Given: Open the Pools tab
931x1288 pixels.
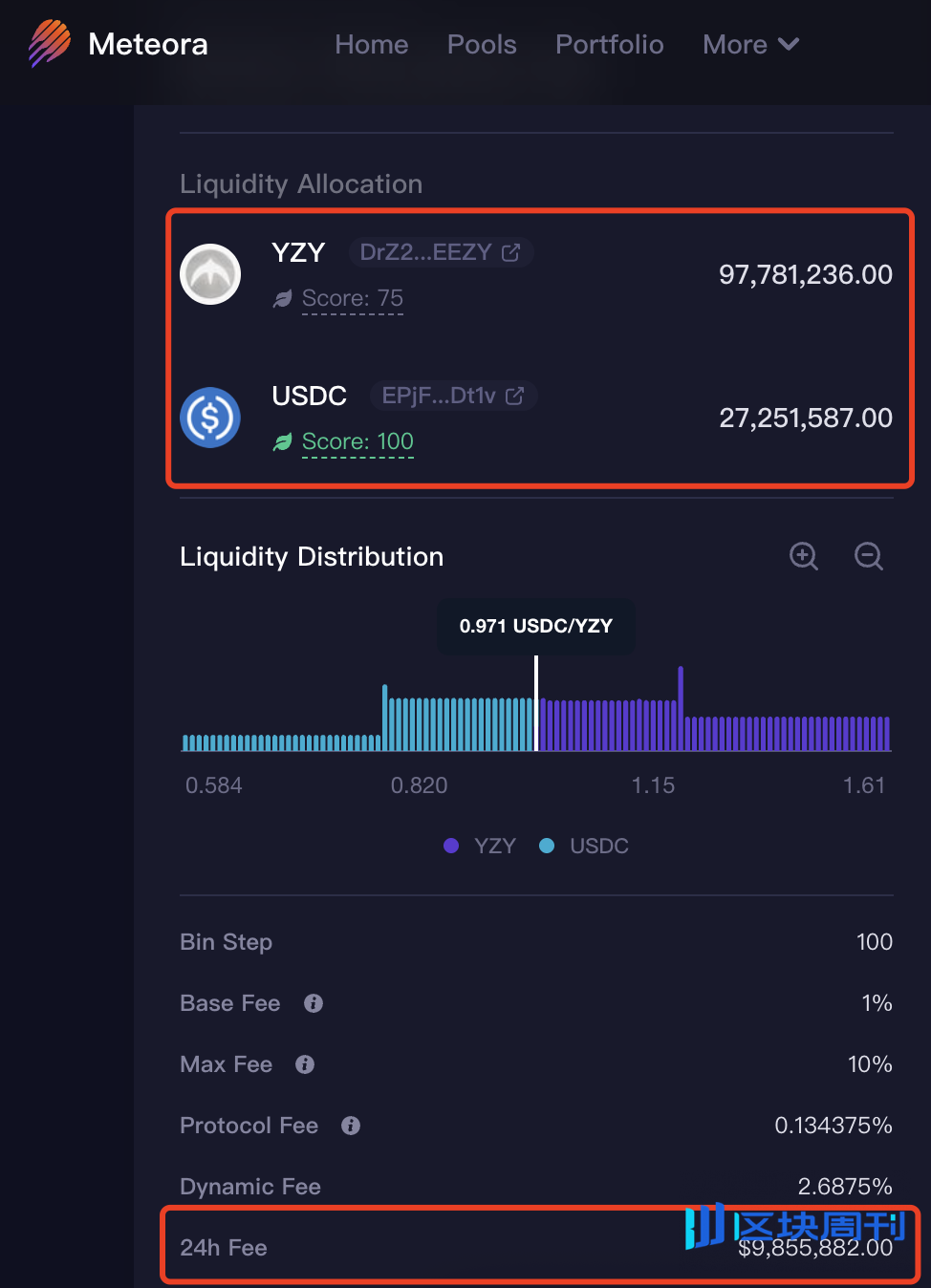Looking at the screenshot, I should coord(482,45).
